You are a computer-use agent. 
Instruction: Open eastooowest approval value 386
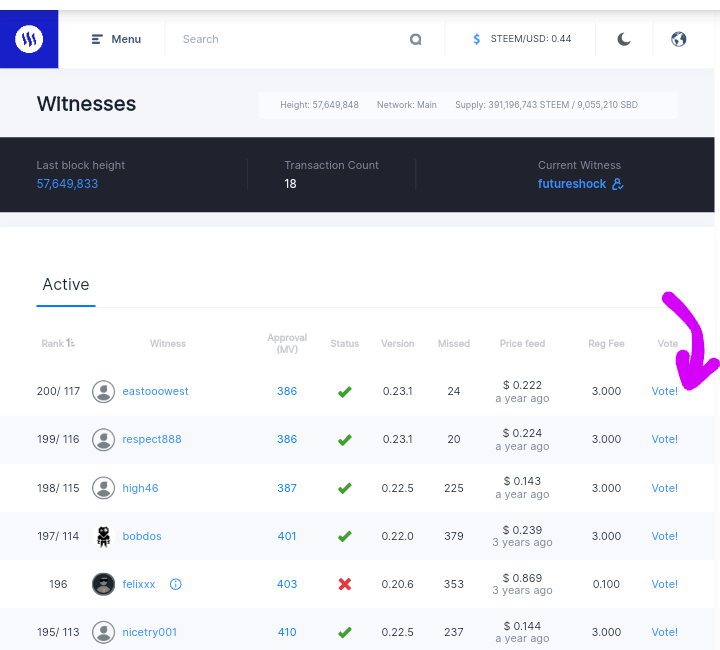tap(287, 391)
